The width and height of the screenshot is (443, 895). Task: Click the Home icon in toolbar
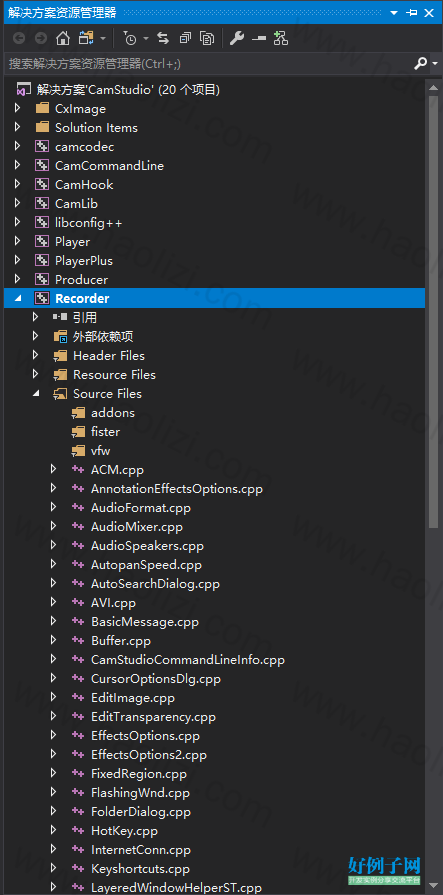(x=63, y=38)
